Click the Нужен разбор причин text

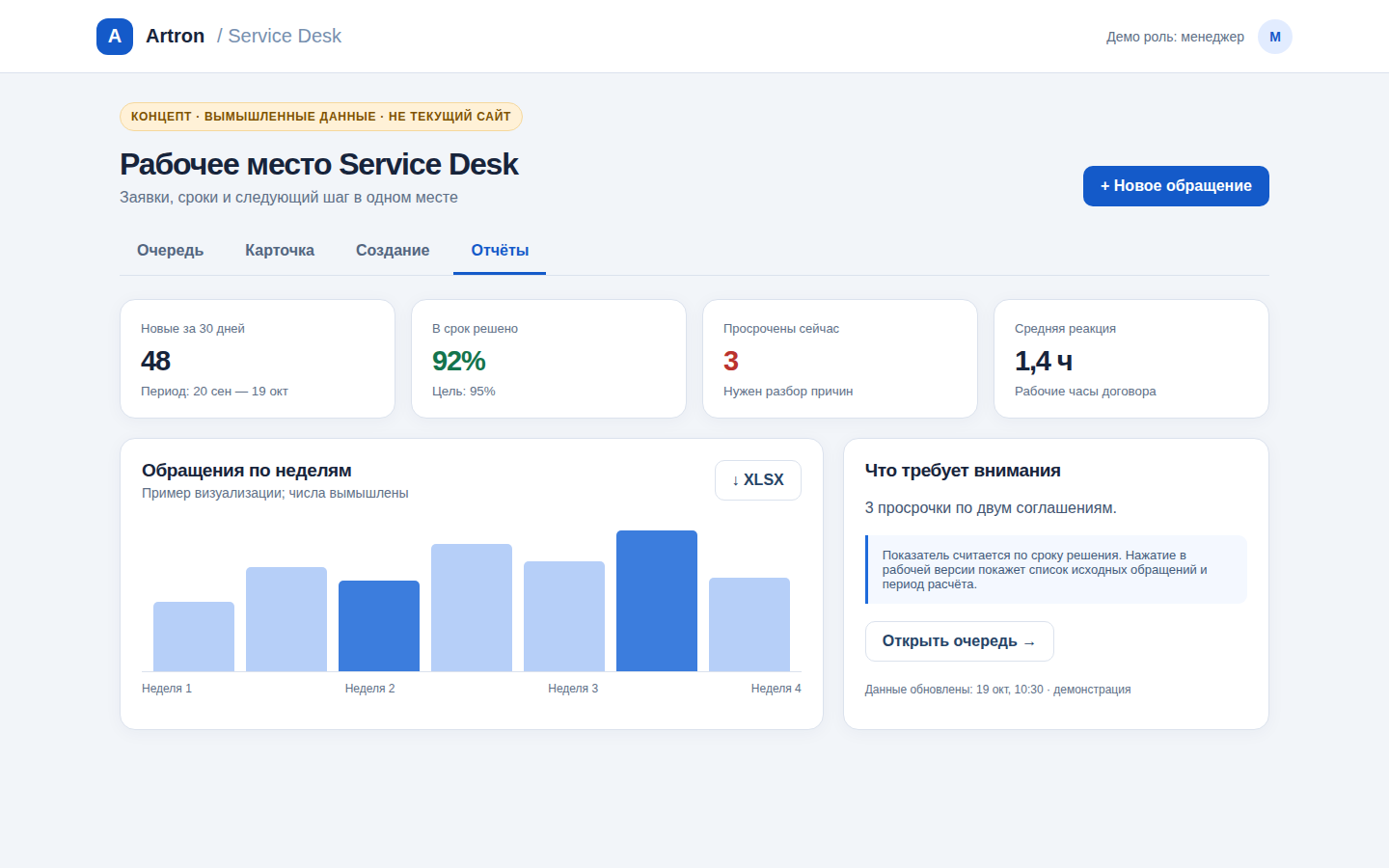(x=788, y=392)
